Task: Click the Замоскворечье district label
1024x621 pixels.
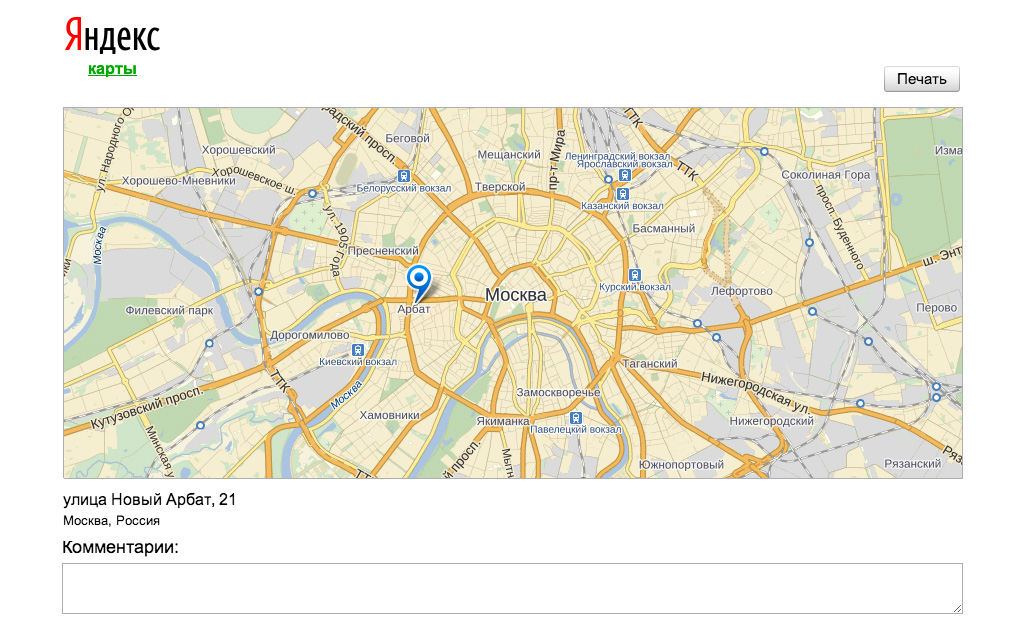Action: (559, 392)
